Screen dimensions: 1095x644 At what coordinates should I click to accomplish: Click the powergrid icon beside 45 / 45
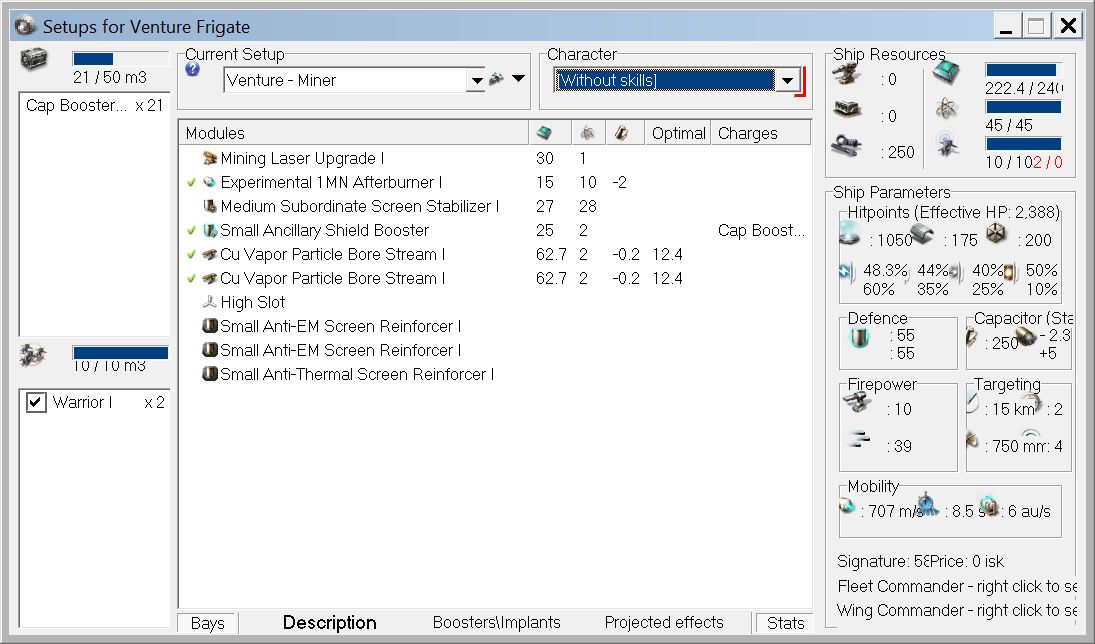click(946, 108)
